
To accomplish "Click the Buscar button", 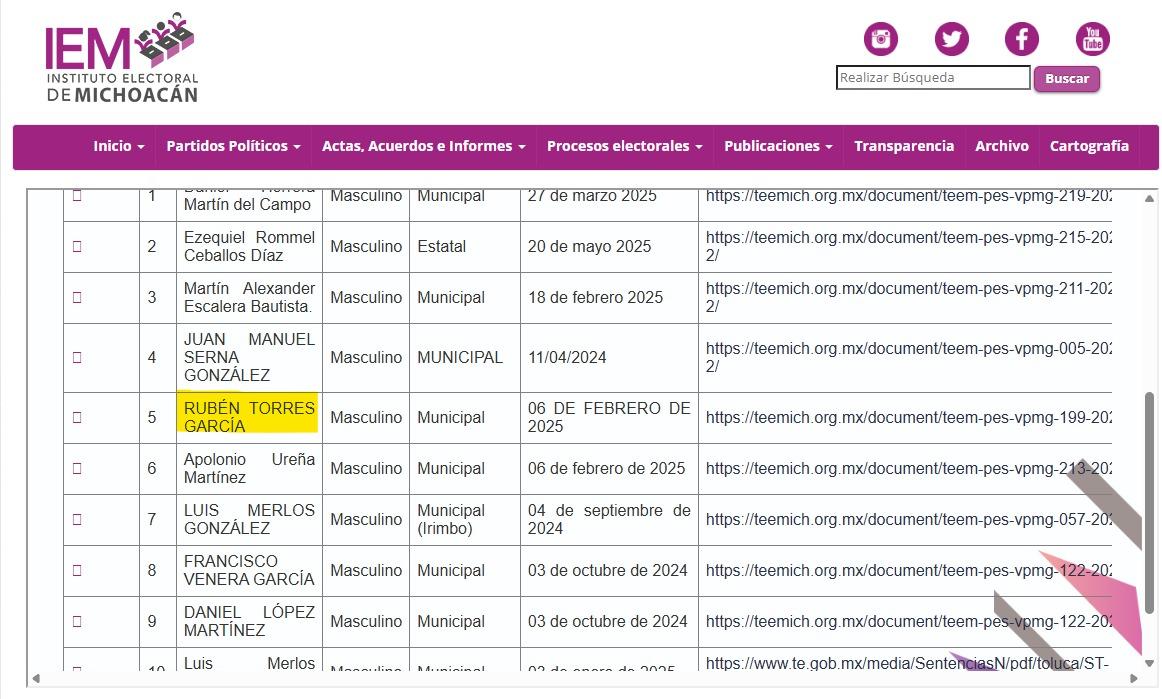I will (1066, 79).
